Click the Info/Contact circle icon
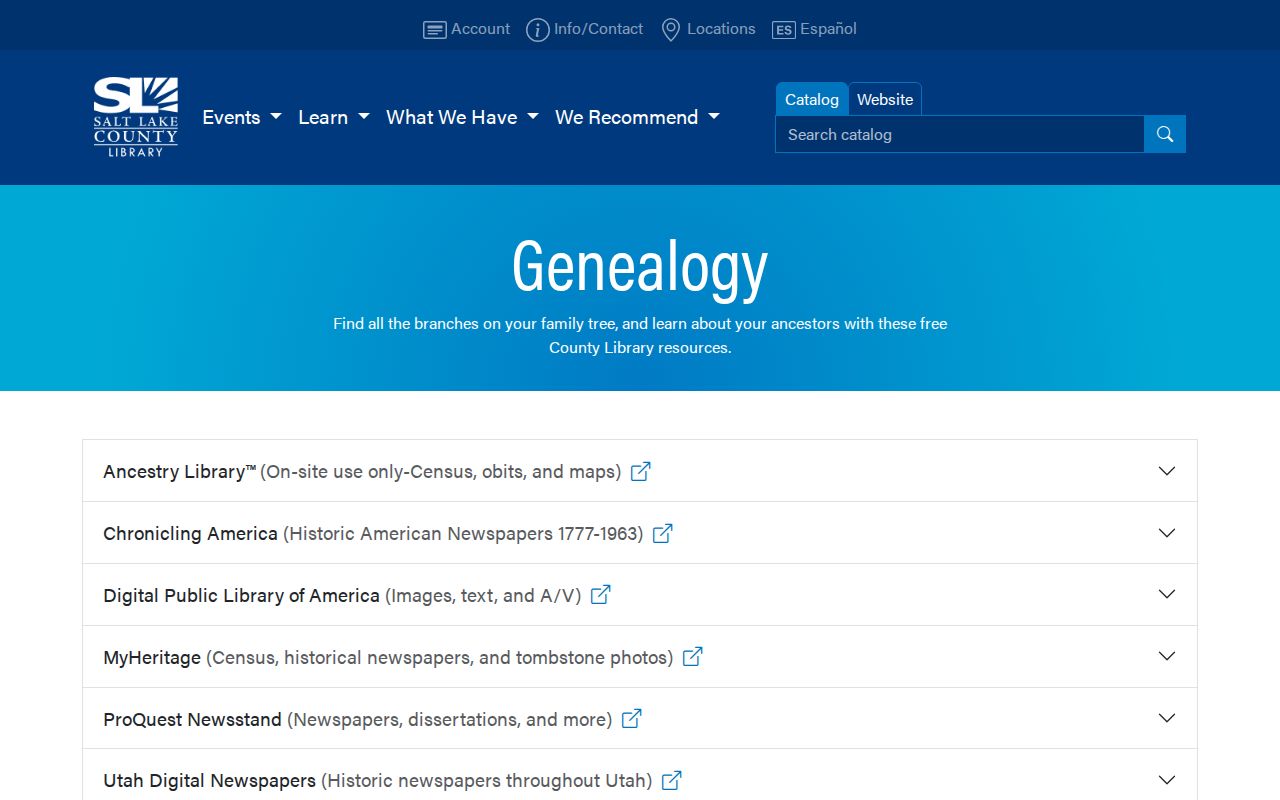Image resolution: width=1280 pixels, height=800 pixels. tap(538, 30)
